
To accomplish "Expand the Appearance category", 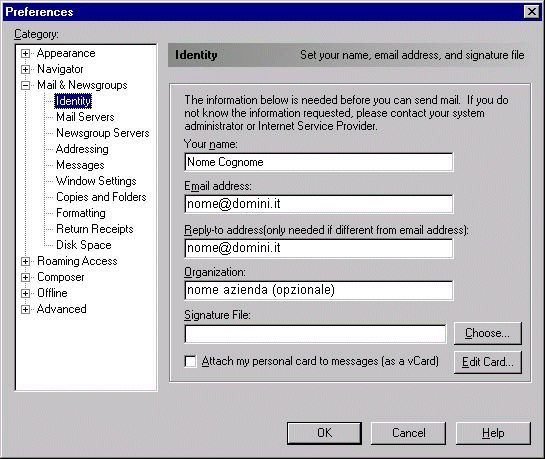I will pos(25,54).
